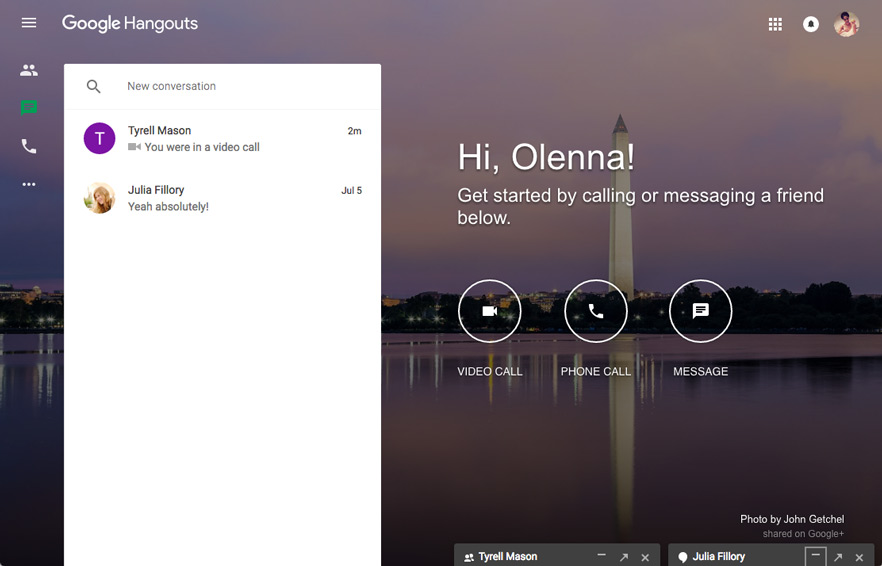Start a message with the circle button
This screenshot has width=882, height=566.
click(x=701, y=311)
